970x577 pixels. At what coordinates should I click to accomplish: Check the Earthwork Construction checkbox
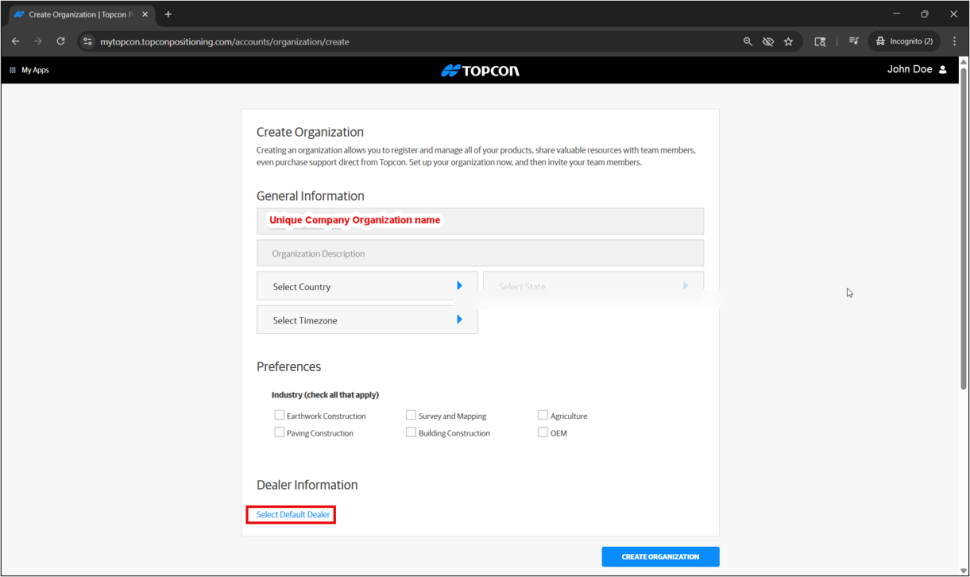pyautogui.click(x=280, y=415)
